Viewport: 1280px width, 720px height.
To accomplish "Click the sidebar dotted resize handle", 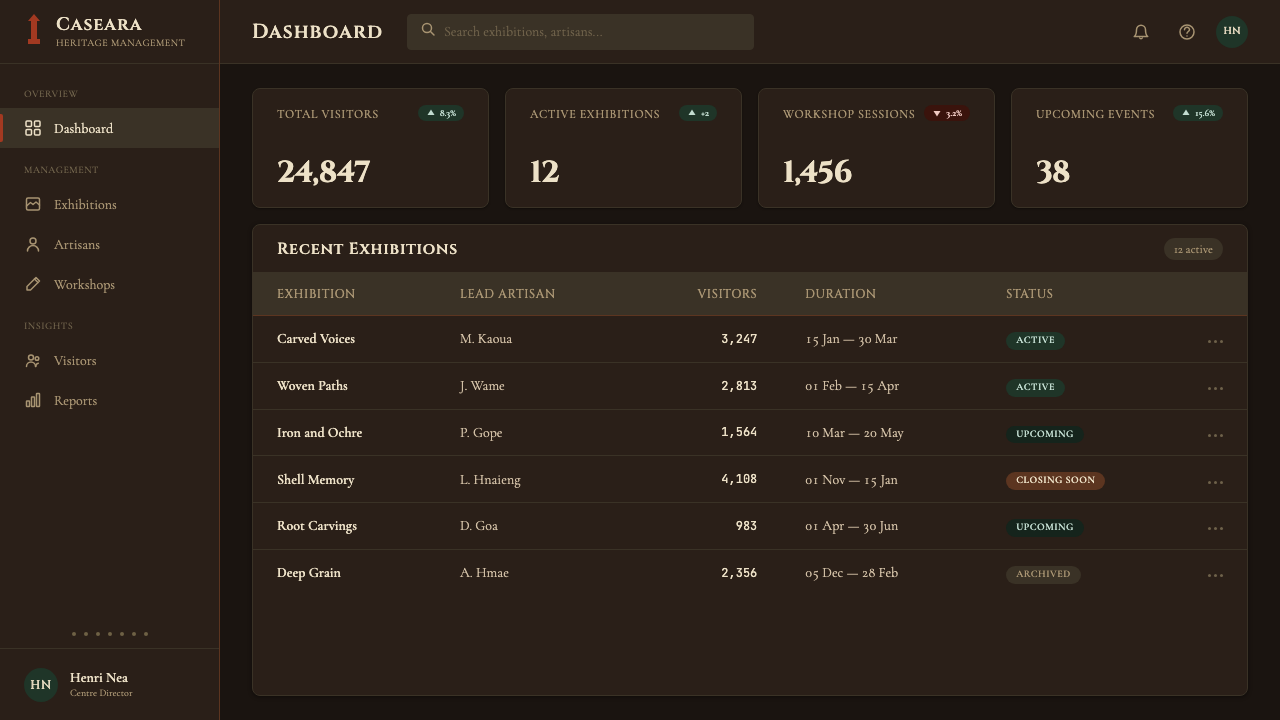I will coord(110,633).
